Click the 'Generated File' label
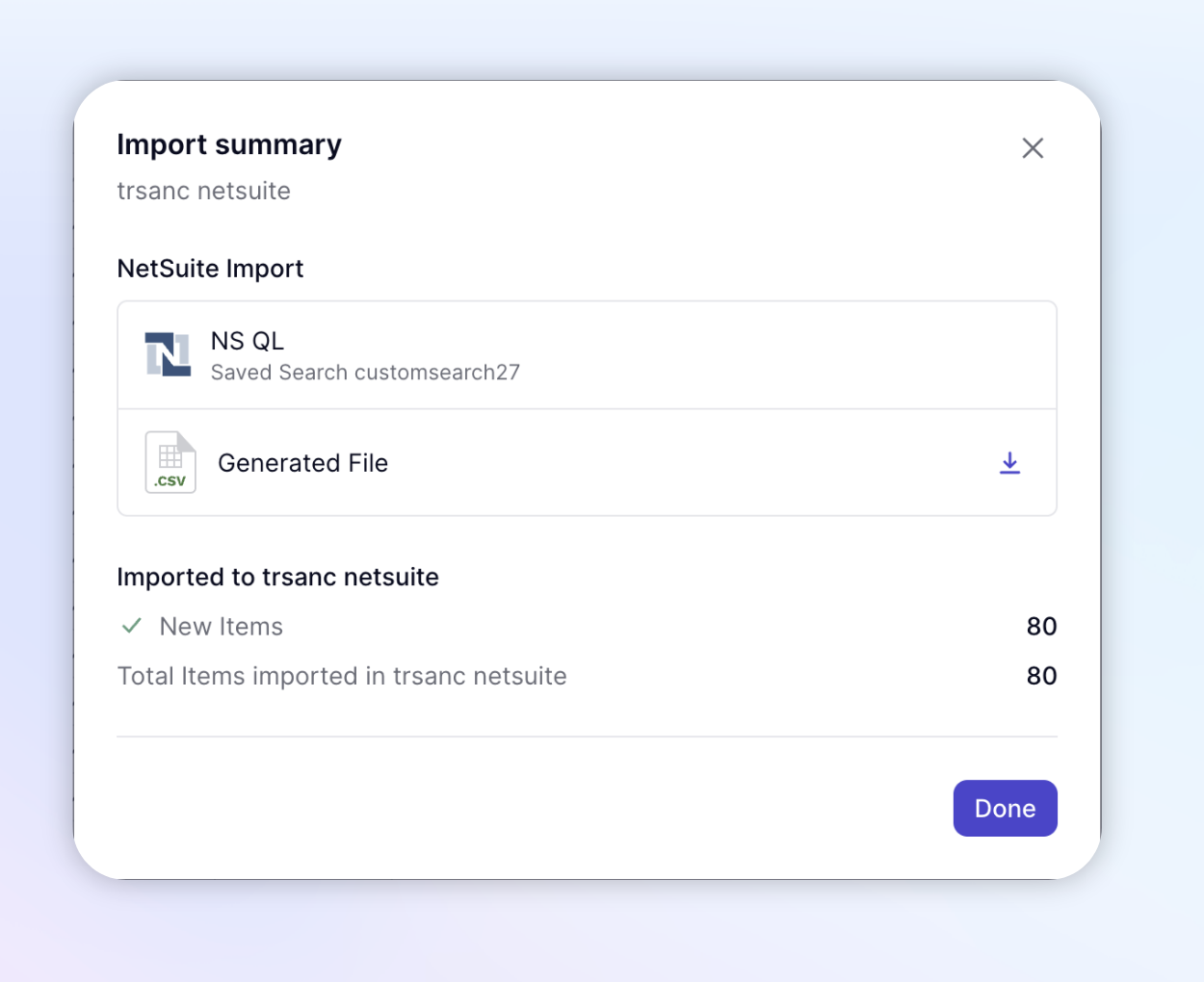 (302, 463)
